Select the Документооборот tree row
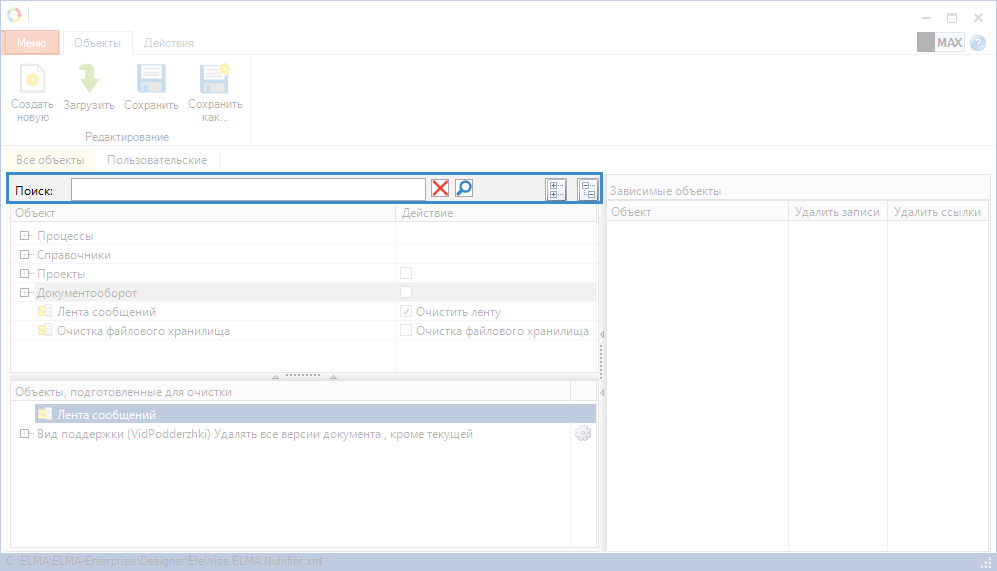997x571 pixels. [304, 292]
